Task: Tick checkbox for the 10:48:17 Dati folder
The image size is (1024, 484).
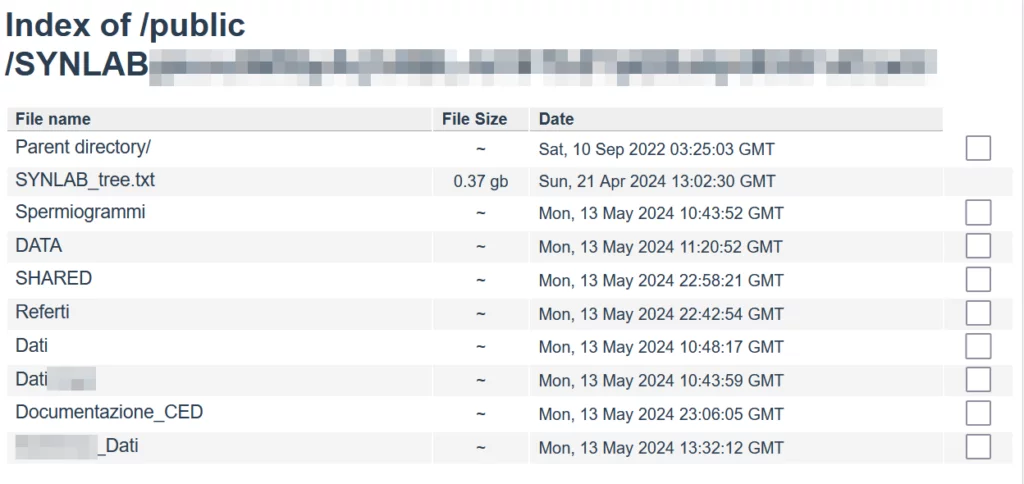Action: click(x=978, y=346)
